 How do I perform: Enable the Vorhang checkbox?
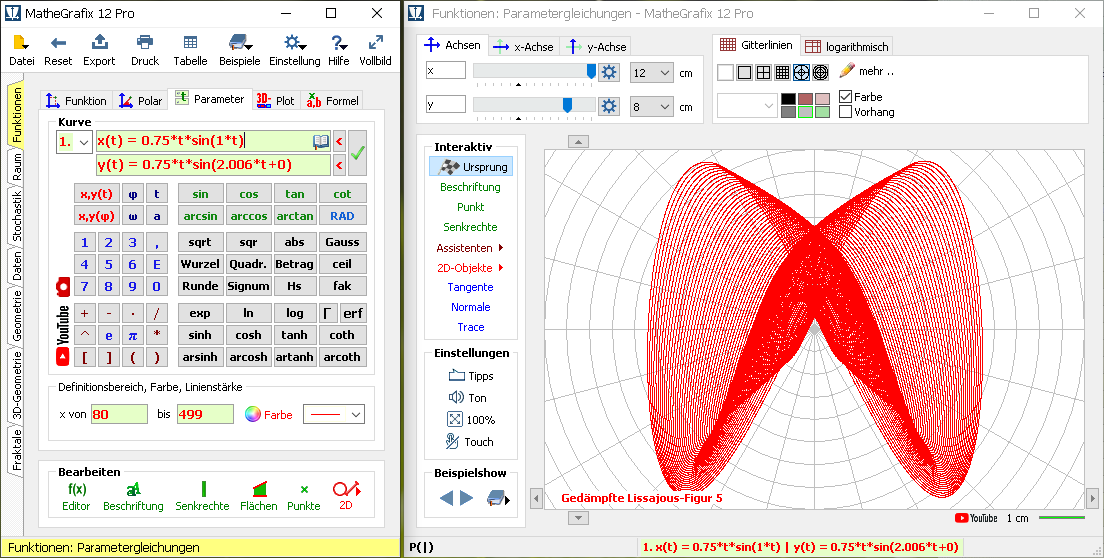pos(846,112)
